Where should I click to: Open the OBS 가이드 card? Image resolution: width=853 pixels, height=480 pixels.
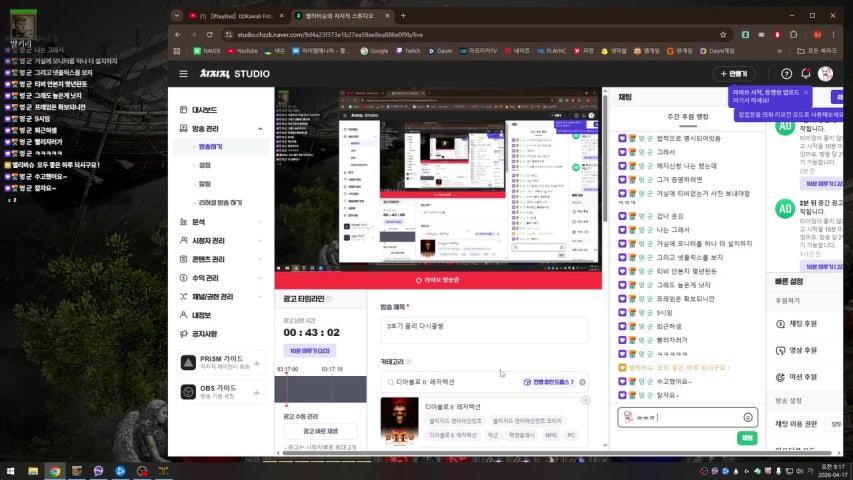[221, 392]
